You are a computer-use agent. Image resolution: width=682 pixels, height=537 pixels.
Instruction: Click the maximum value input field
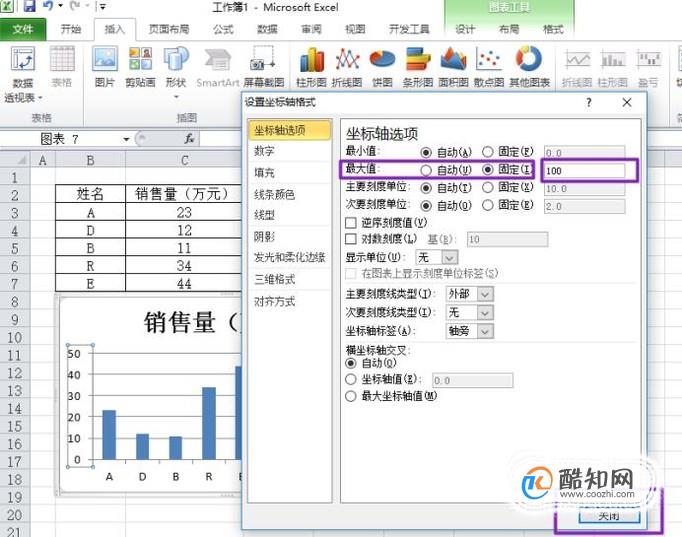click(584, 171)
